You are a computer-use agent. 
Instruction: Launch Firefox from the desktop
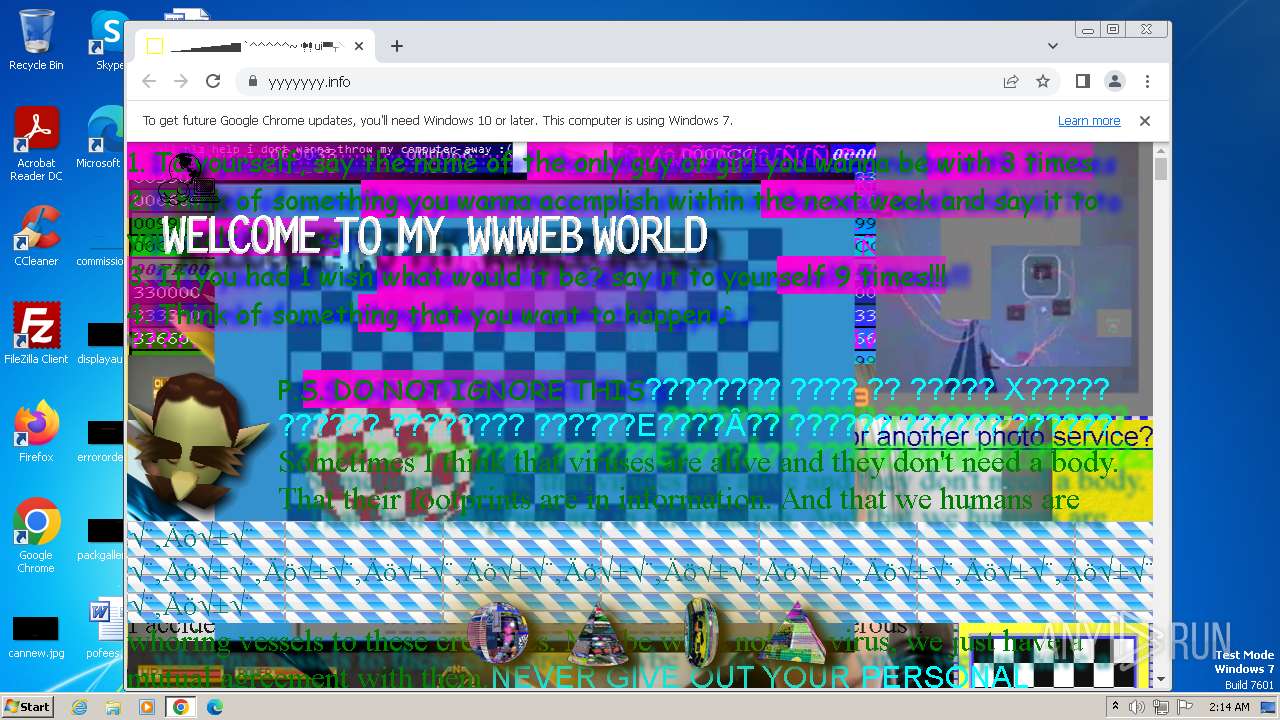pos(36,432)
